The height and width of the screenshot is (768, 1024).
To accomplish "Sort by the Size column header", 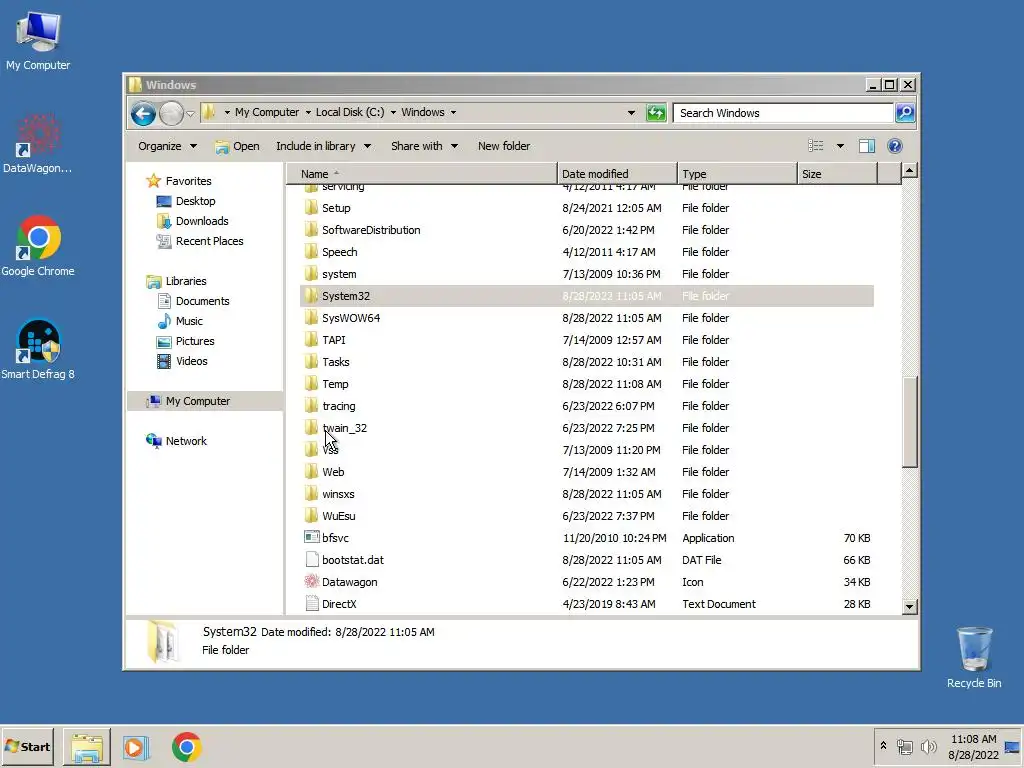I will [x=837, y=174].
